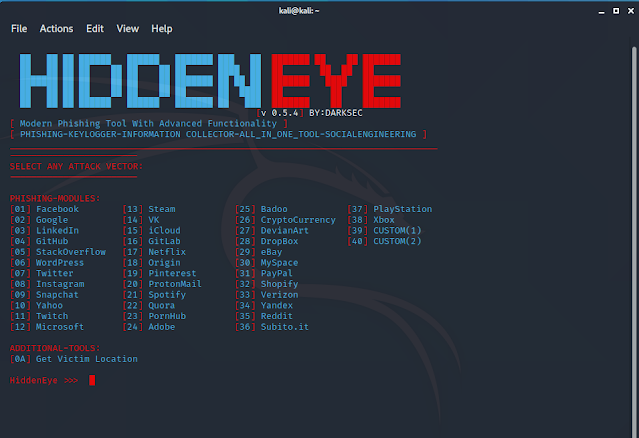Click the 'Yahoo' entry text
Screen dimensions: 639x438
tap(49, 306)
